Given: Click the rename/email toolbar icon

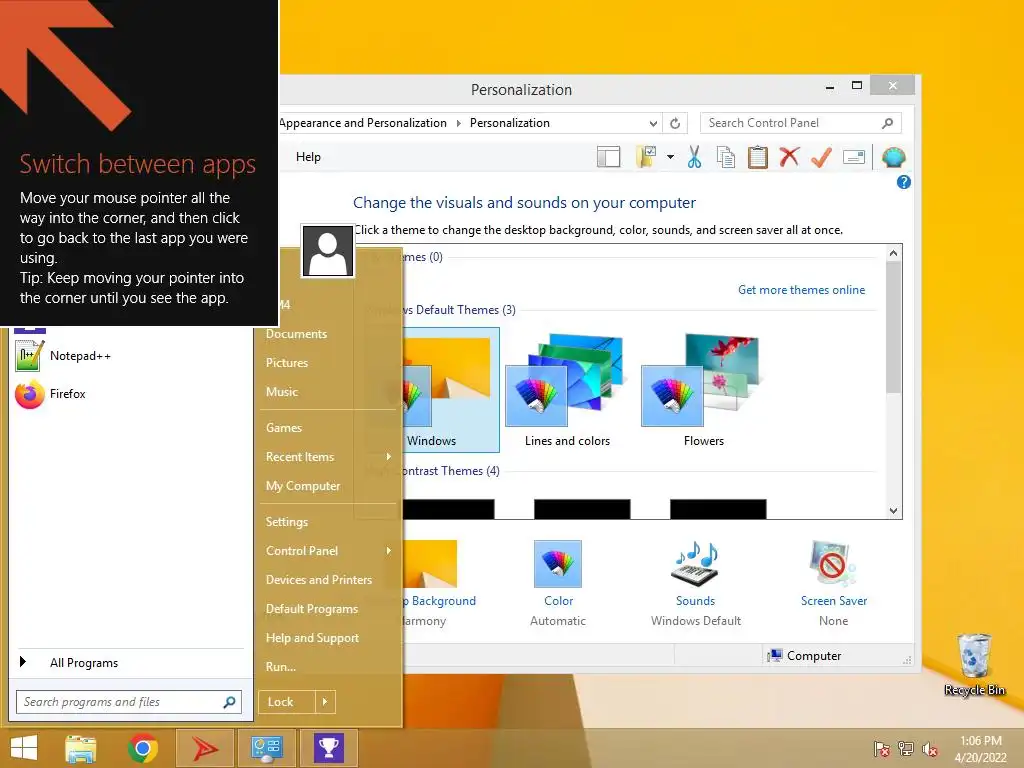Looking at the screenshot, I should pos(854,157).
